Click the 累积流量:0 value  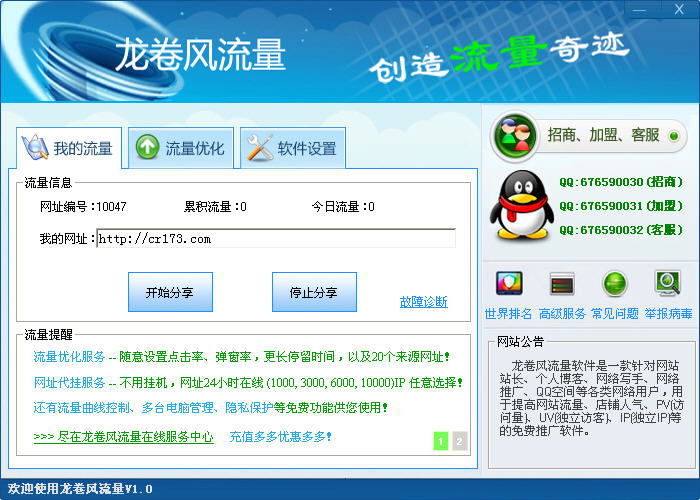[215, 207]
